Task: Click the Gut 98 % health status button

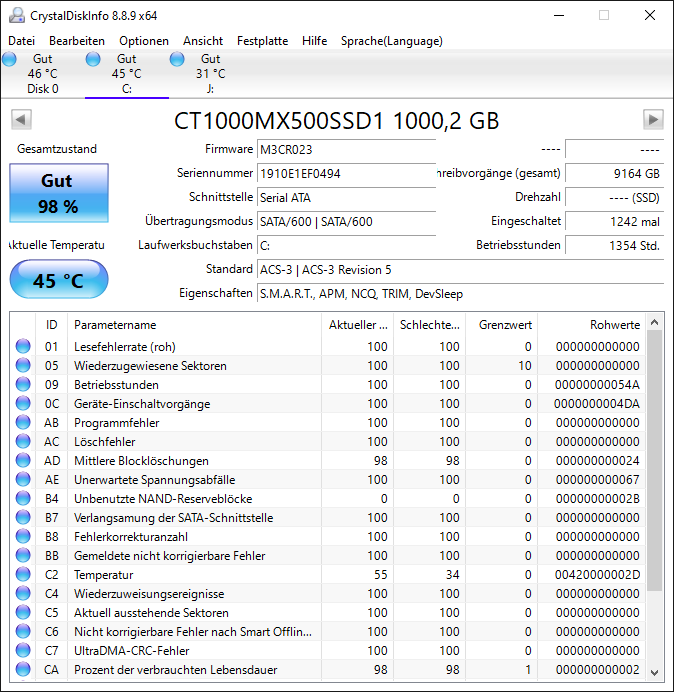Action: click(x=59, y=193)
